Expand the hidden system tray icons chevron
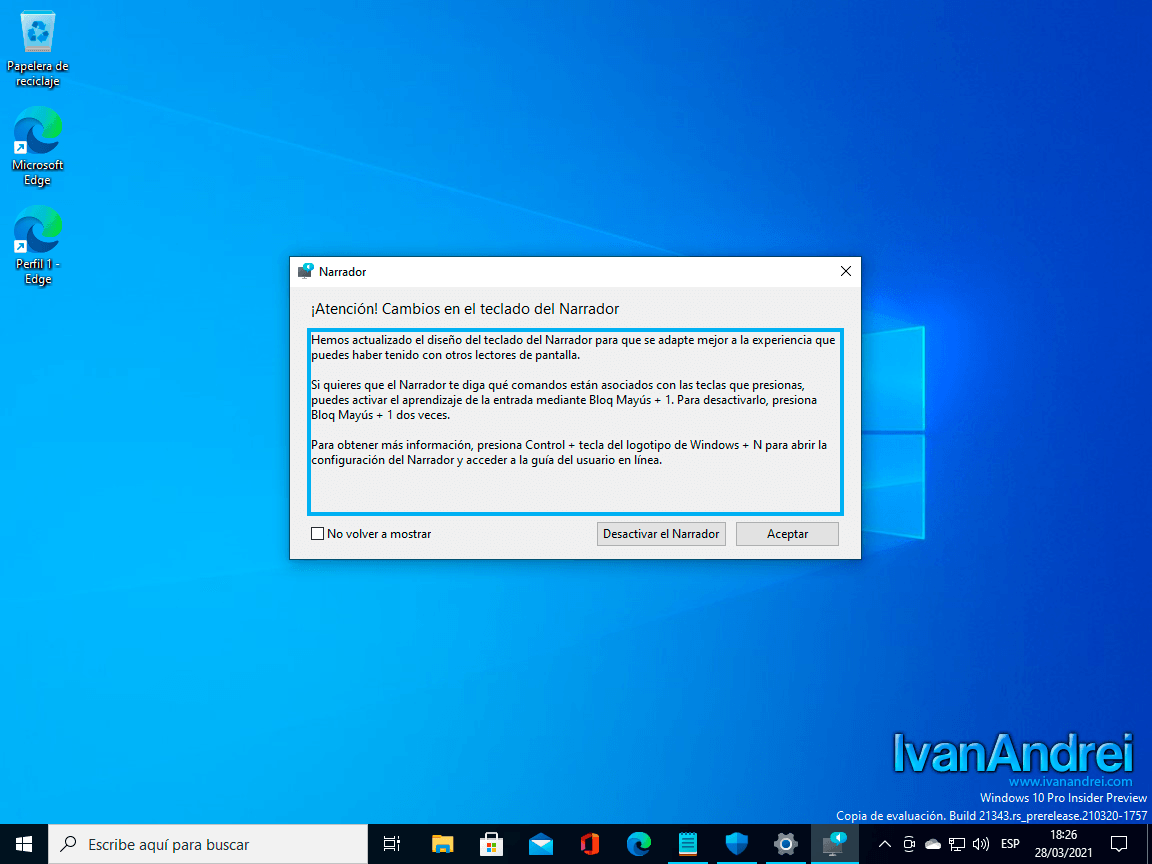This screenshot has height=864, width=1152. [x=885, y=844]
